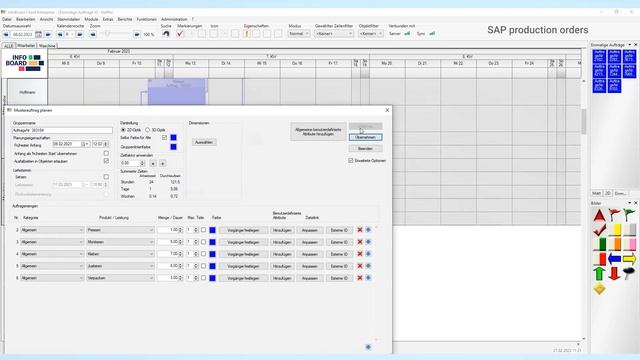The image size is (640, 360).
Task: Switch to the Mitarbeiter tab
Action: (x=26, y=46)
